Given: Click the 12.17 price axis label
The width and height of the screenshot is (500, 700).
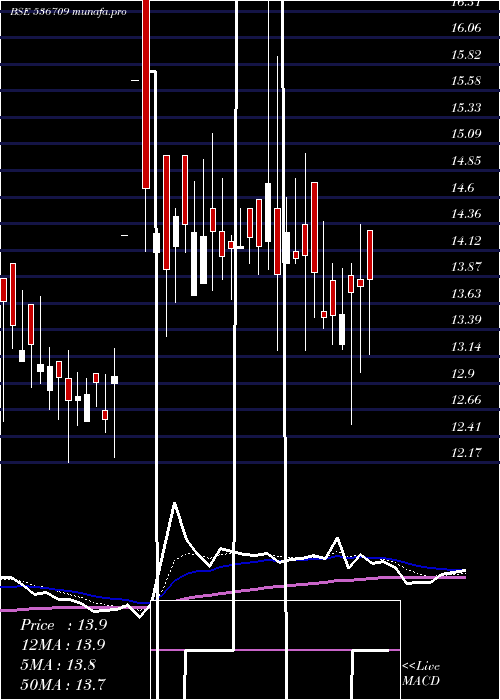Looking at the screenshot, I should (x=466, y=453).
